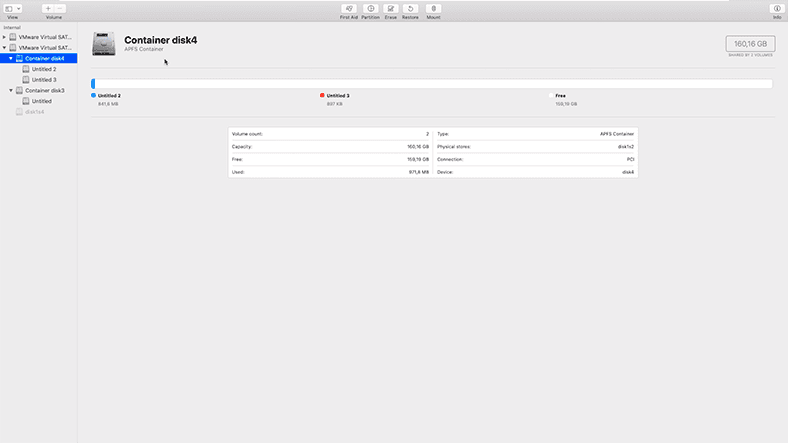Expand first VMware Virtual SATA disk

pos(5,37)
